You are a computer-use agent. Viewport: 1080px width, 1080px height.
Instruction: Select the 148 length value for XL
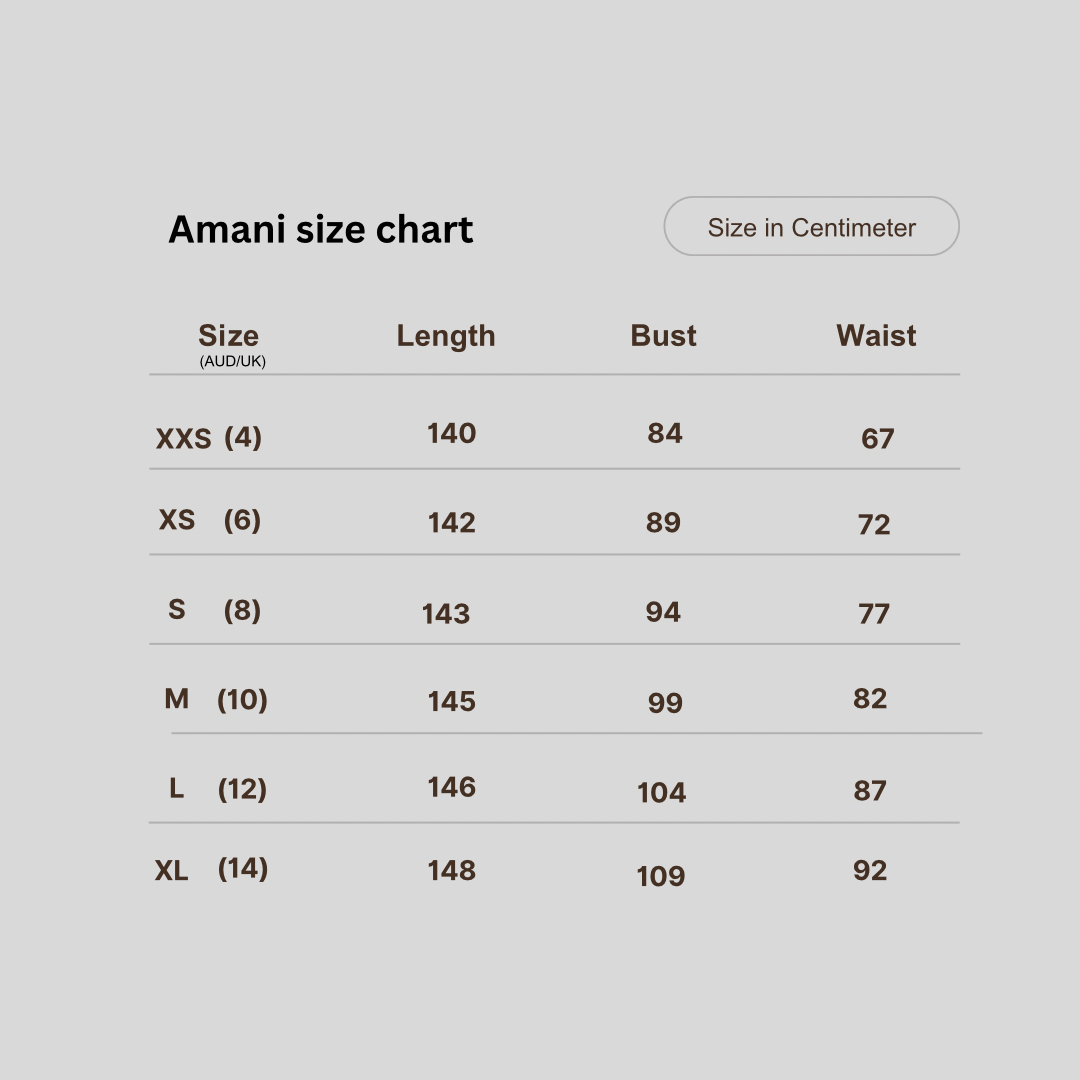tap(451, 871)
